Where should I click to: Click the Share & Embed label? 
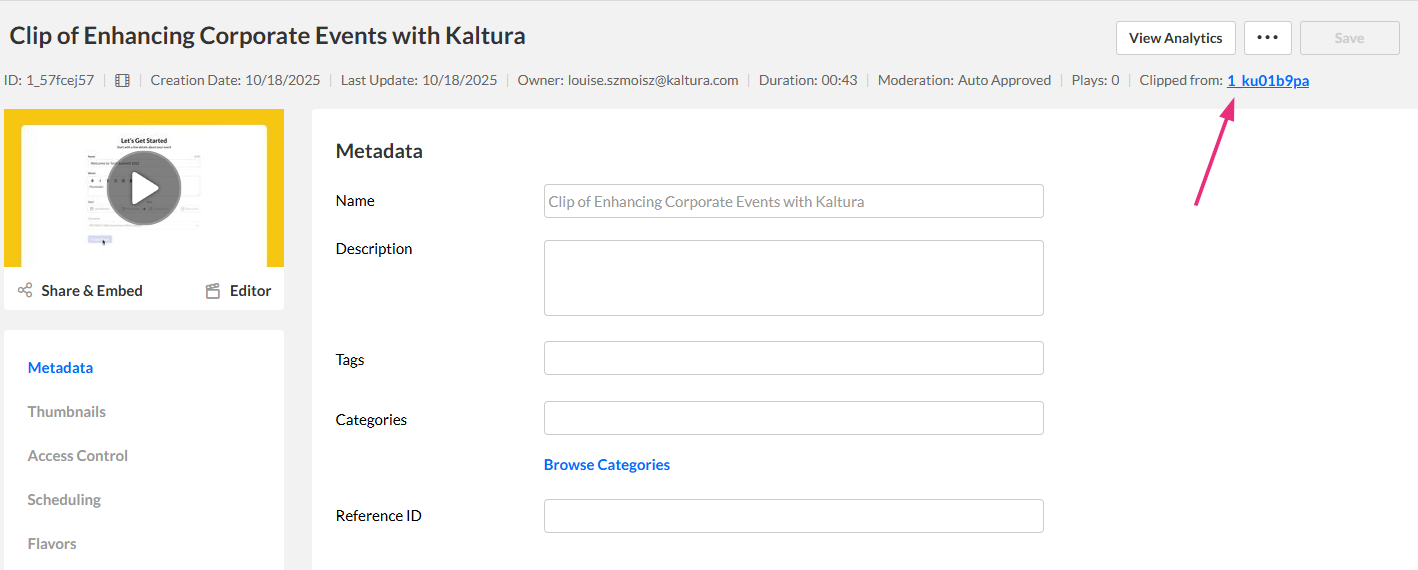point(92,291)
